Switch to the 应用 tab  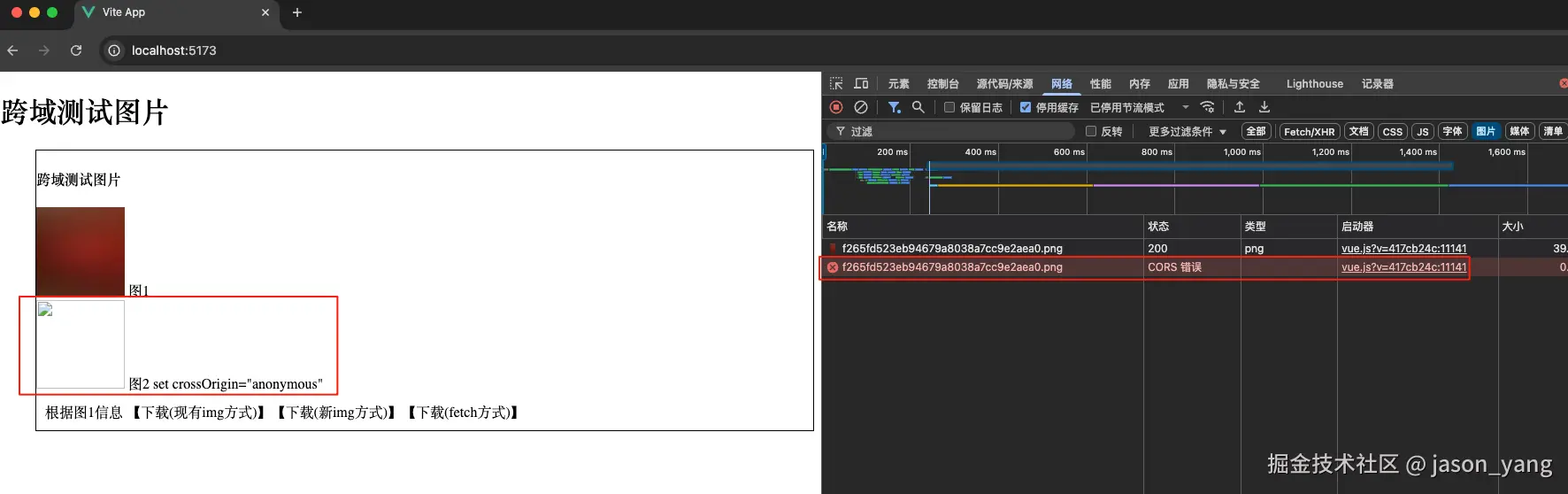pyautogui.click(x=1179, y=84)
